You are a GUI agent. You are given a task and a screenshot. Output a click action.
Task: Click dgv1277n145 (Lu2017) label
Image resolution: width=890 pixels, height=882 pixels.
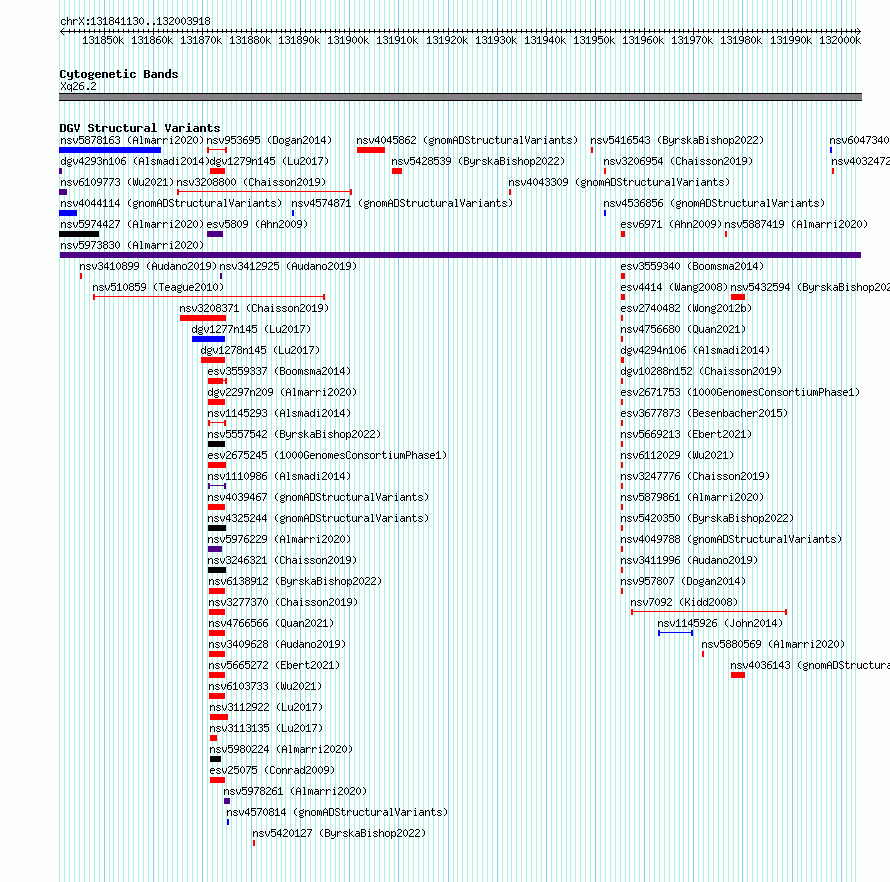(x=251, y=329)
